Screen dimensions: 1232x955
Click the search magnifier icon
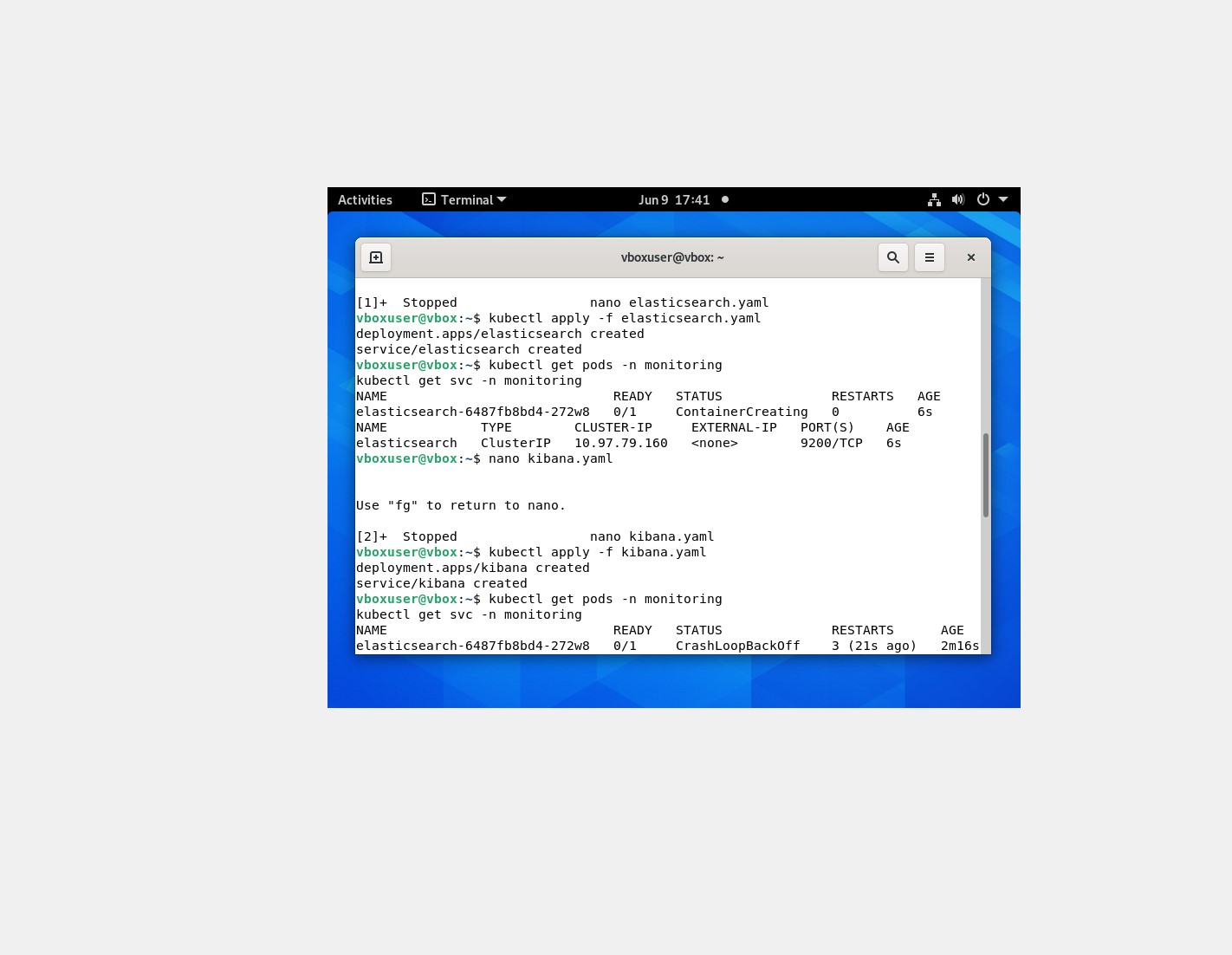click(892, 257)
